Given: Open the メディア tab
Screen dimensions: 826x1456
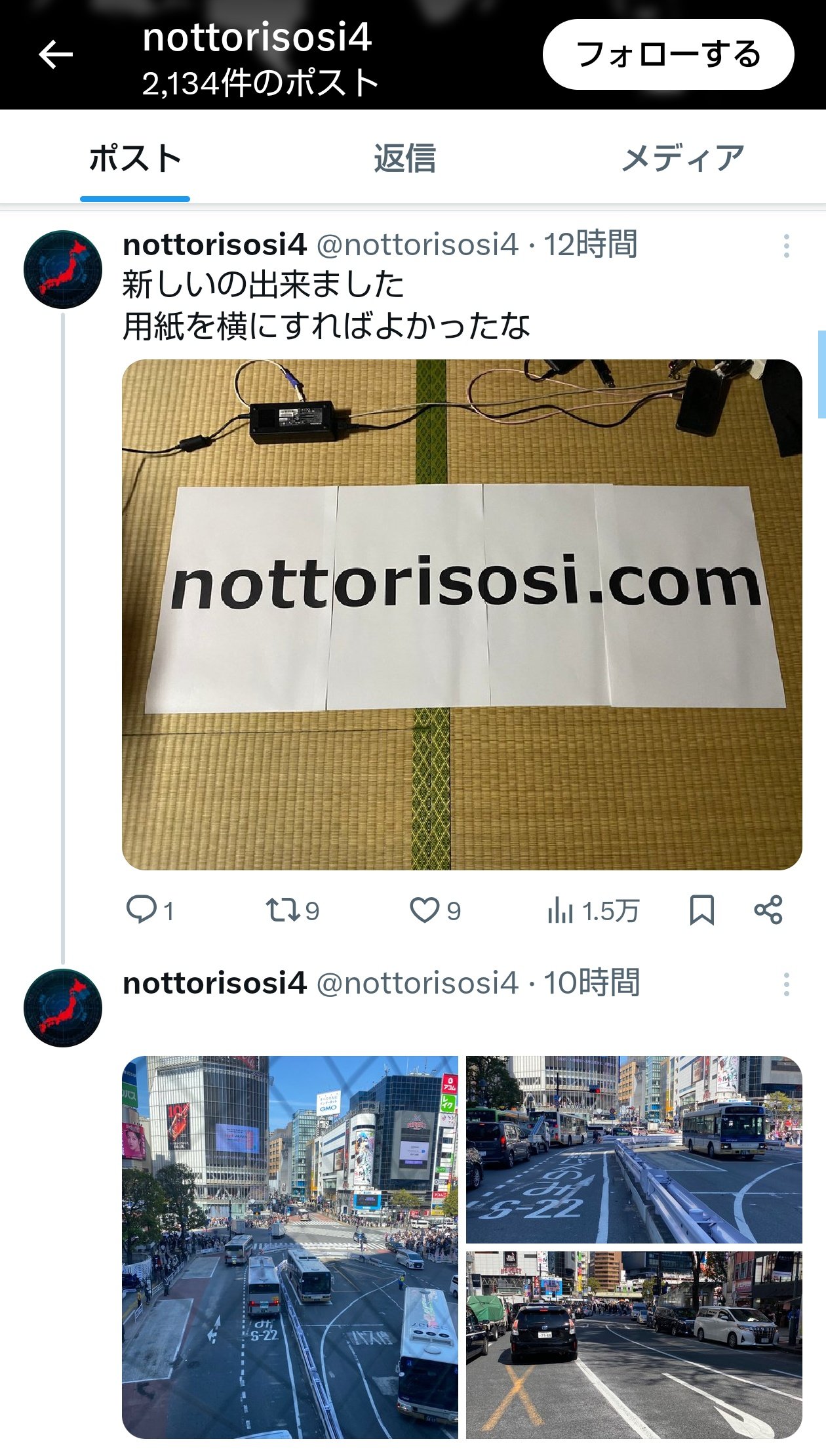Looking at the screenshot, I should coord(682,158).
